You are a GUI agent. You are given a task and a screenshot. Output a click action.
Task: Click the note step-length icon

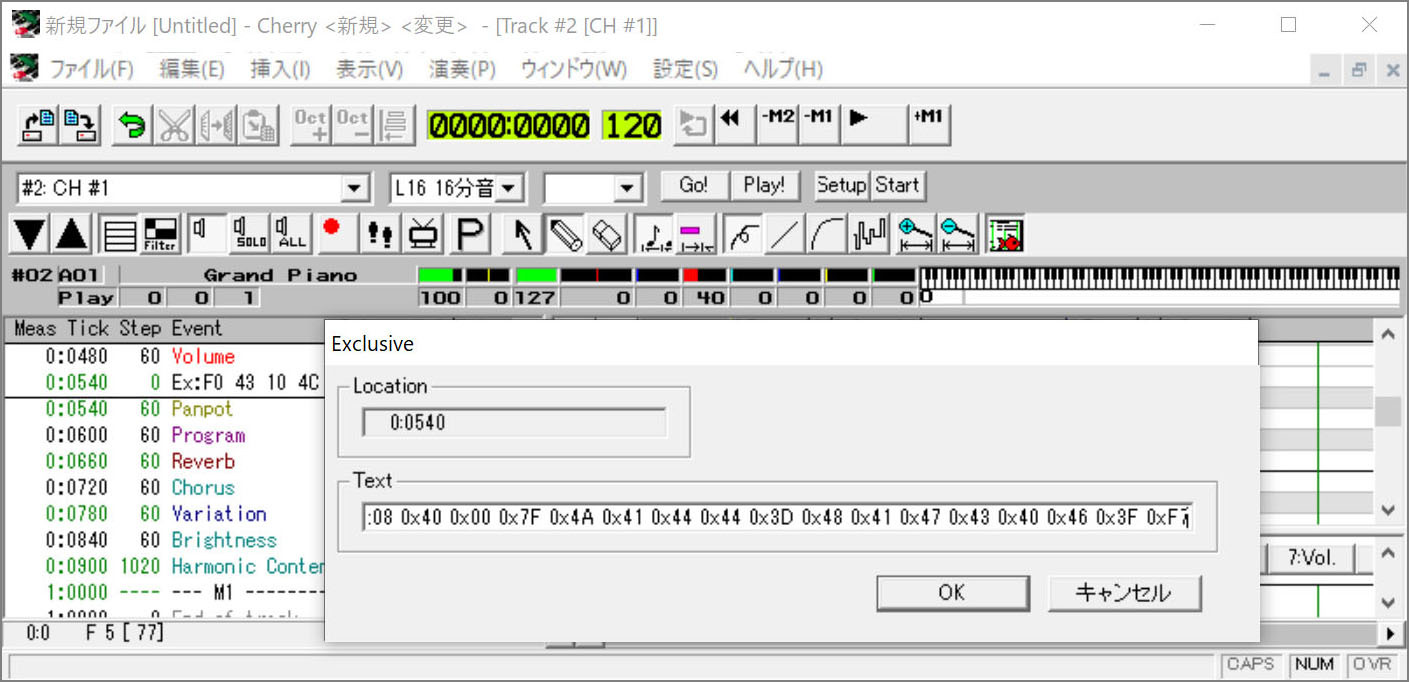(x=655, y=234)
